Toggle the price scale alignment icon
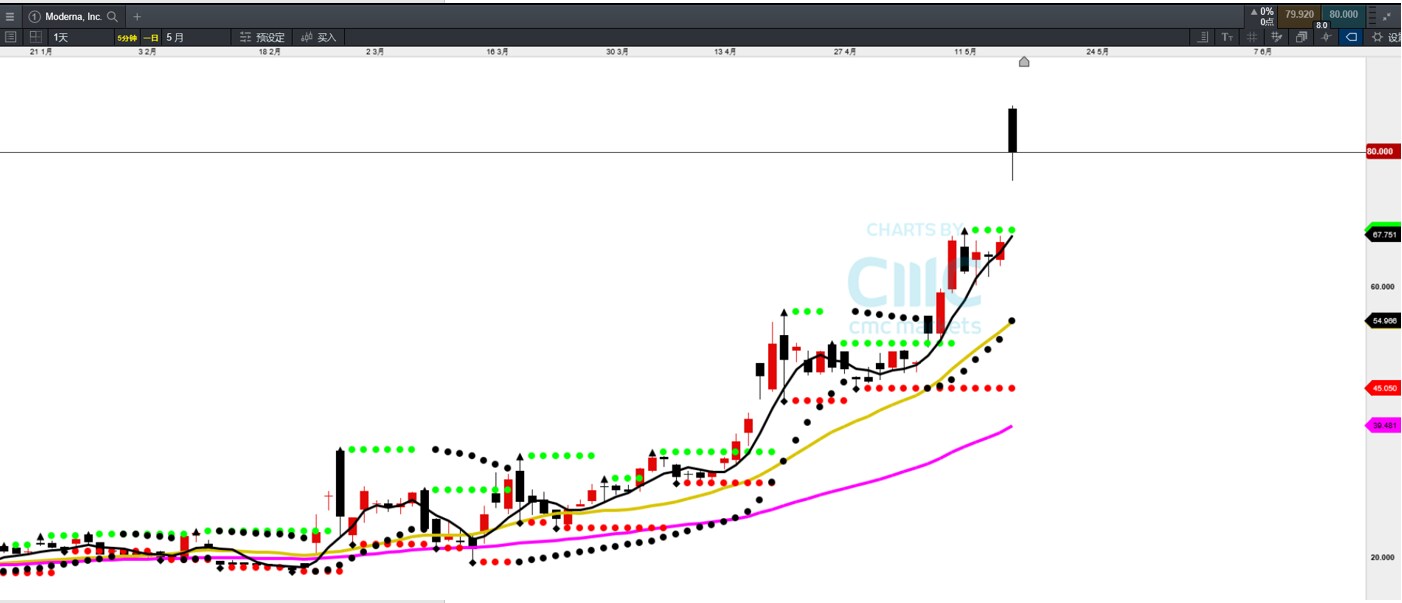Viewport: 1402px width, 603px height. pos(1204,37)
